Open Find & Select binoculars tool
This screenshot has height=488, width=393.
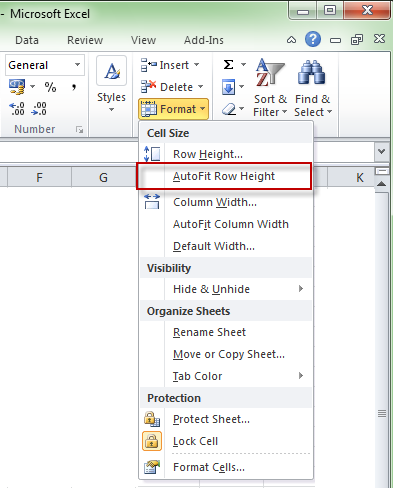(x=313, y=88)
